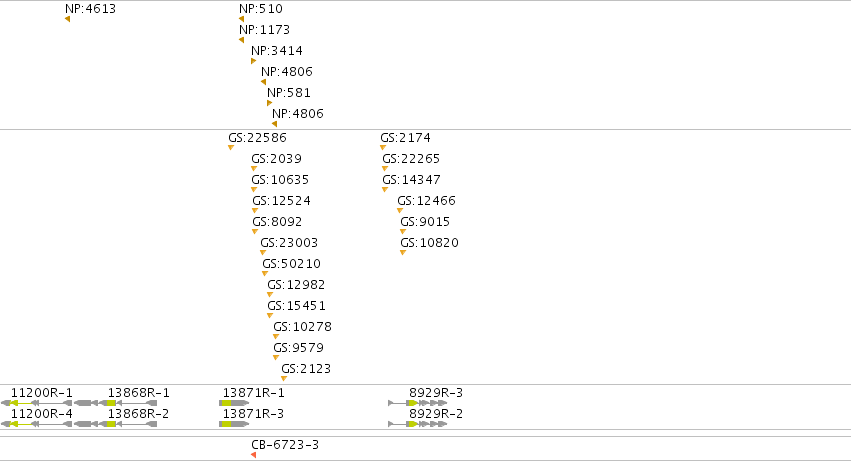Select the NP:1173 insertion marker
The width and height of the screenshot is (851, 461).
pos(242,40)
